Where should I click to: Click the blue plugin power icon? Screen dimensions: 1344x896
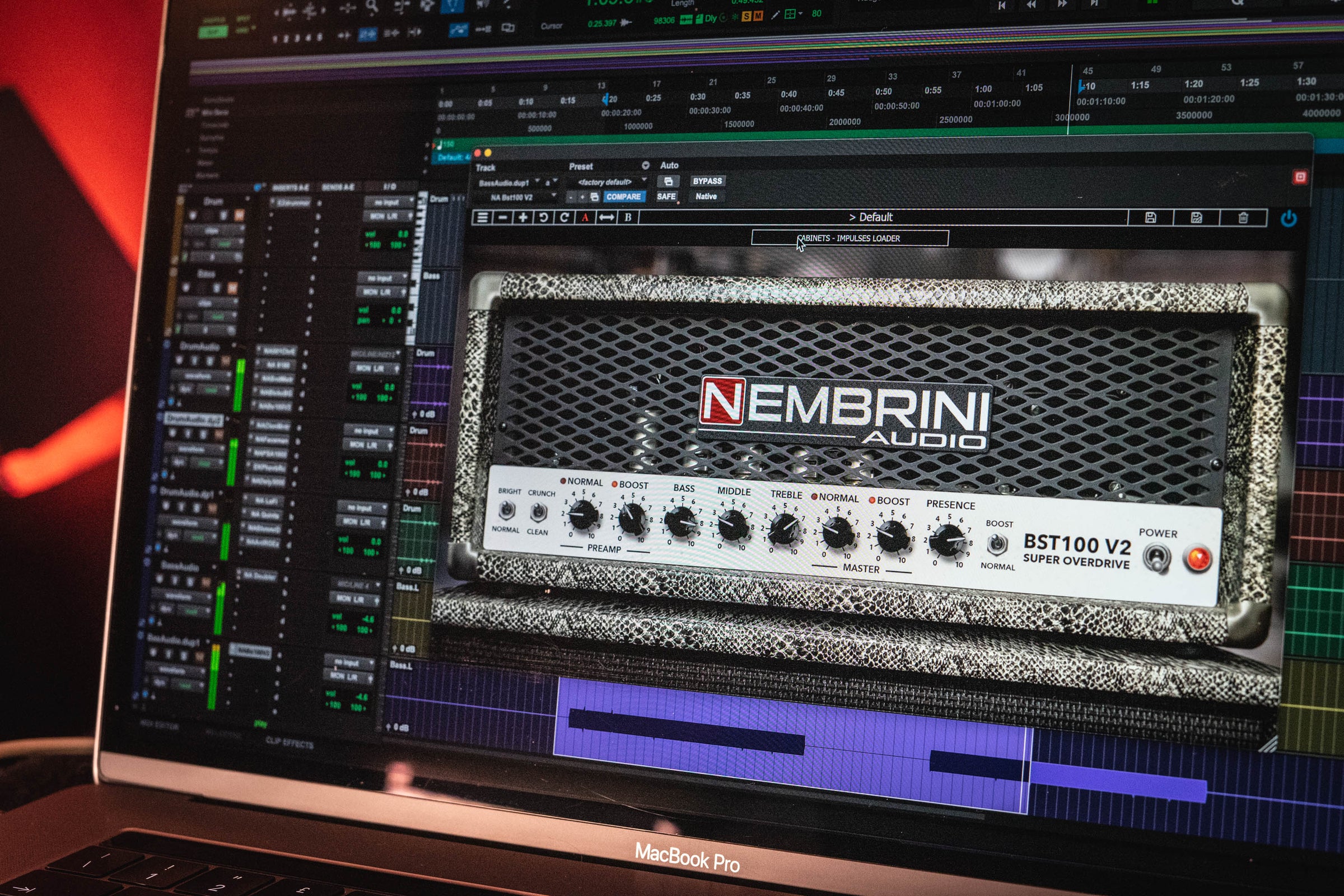(x=1288, y=218)
